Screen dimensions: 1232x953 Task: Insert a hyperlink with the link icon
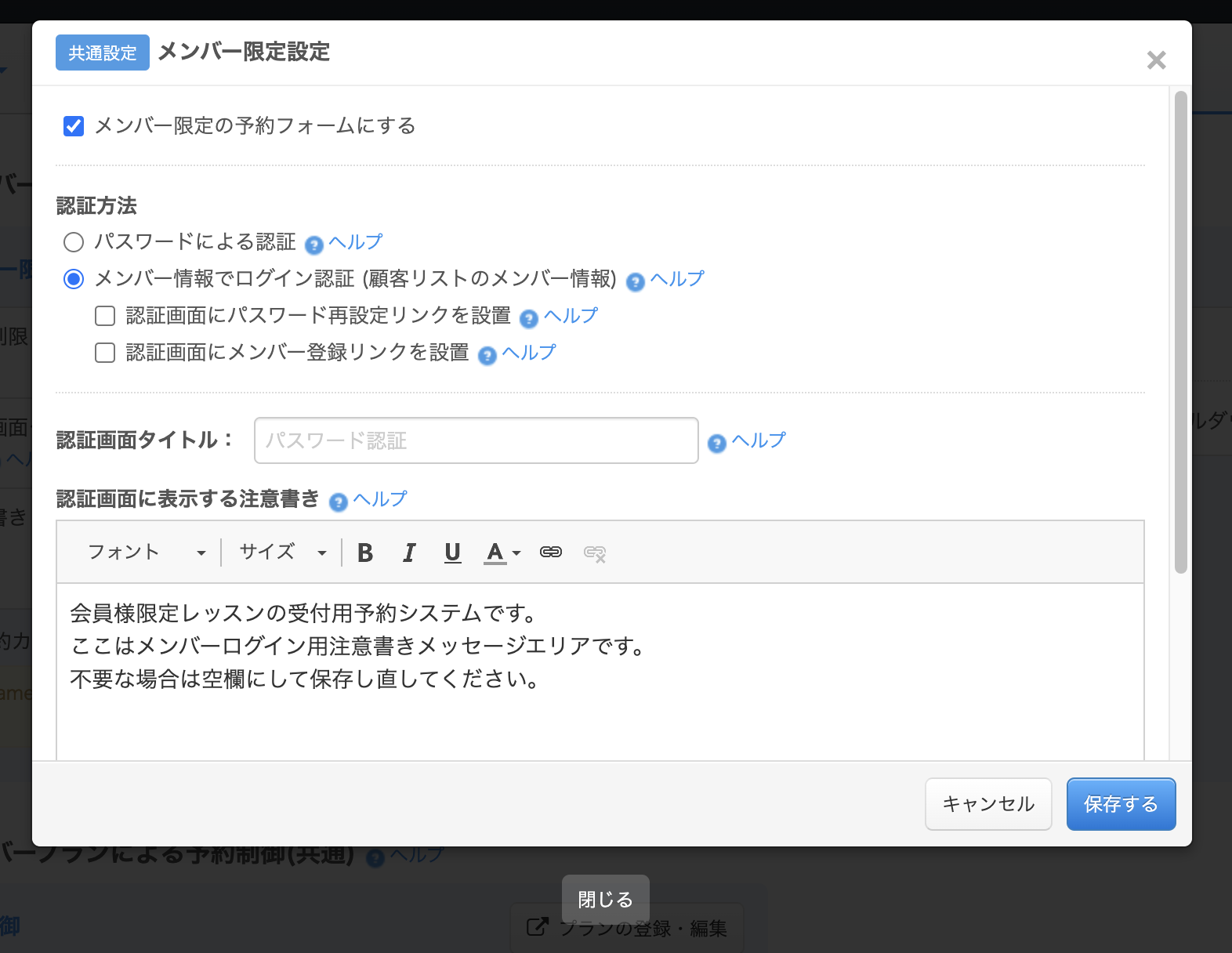[551, 553]
